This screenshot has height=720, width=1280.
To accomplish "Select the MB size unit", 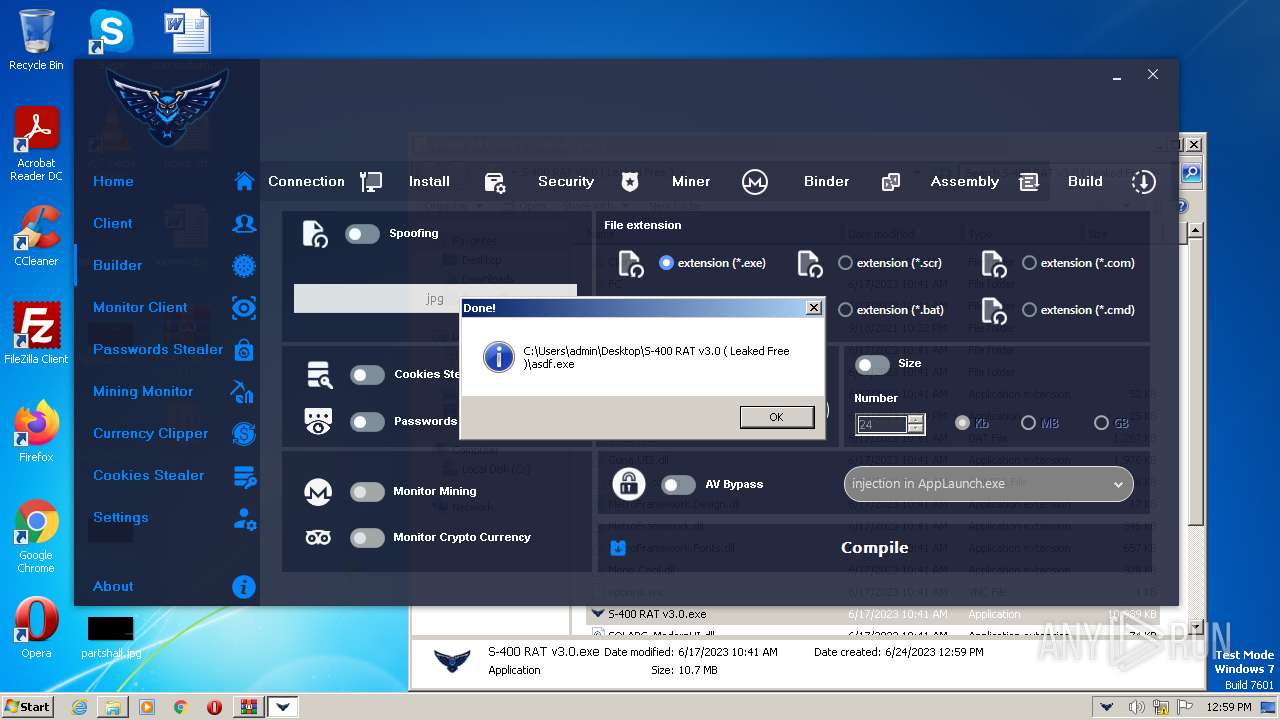I will tap(1028, 423).
